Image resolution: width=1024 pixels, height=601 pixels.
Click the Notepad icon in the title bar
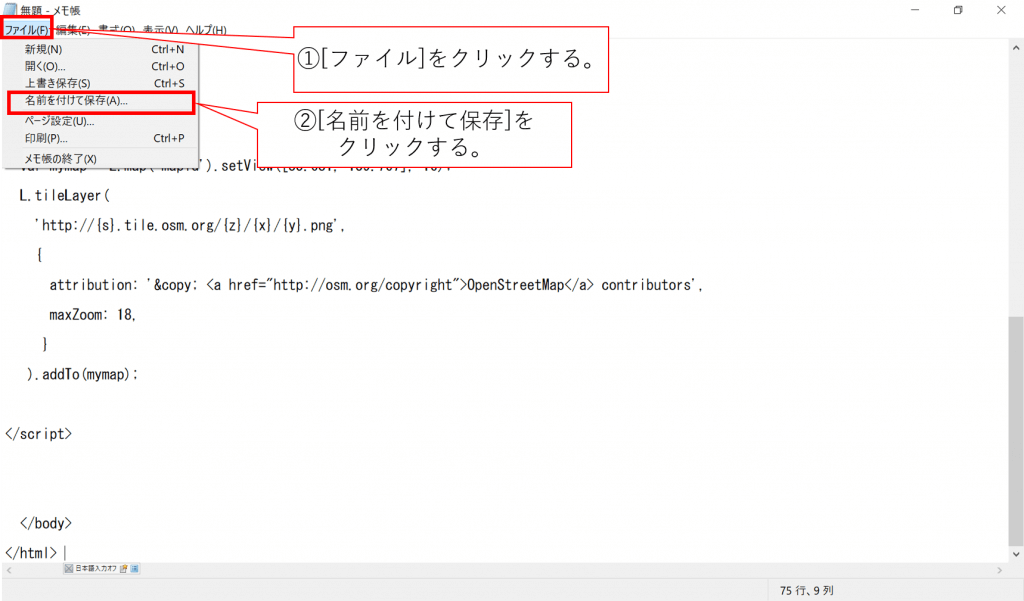click(x=10, y=10)
